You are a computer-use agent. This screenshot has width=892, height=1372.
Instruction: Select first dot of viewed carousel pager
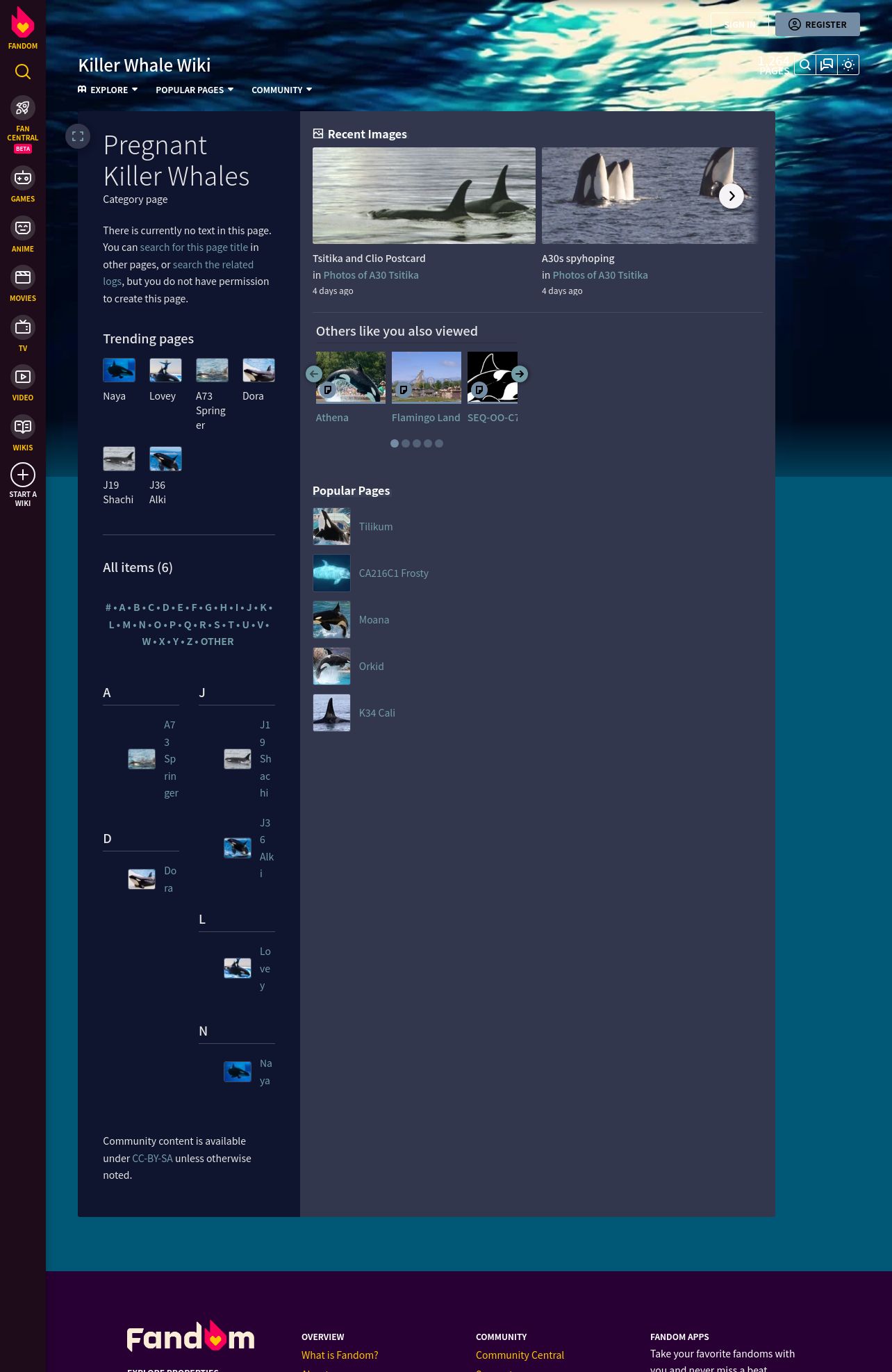point(395,443)
